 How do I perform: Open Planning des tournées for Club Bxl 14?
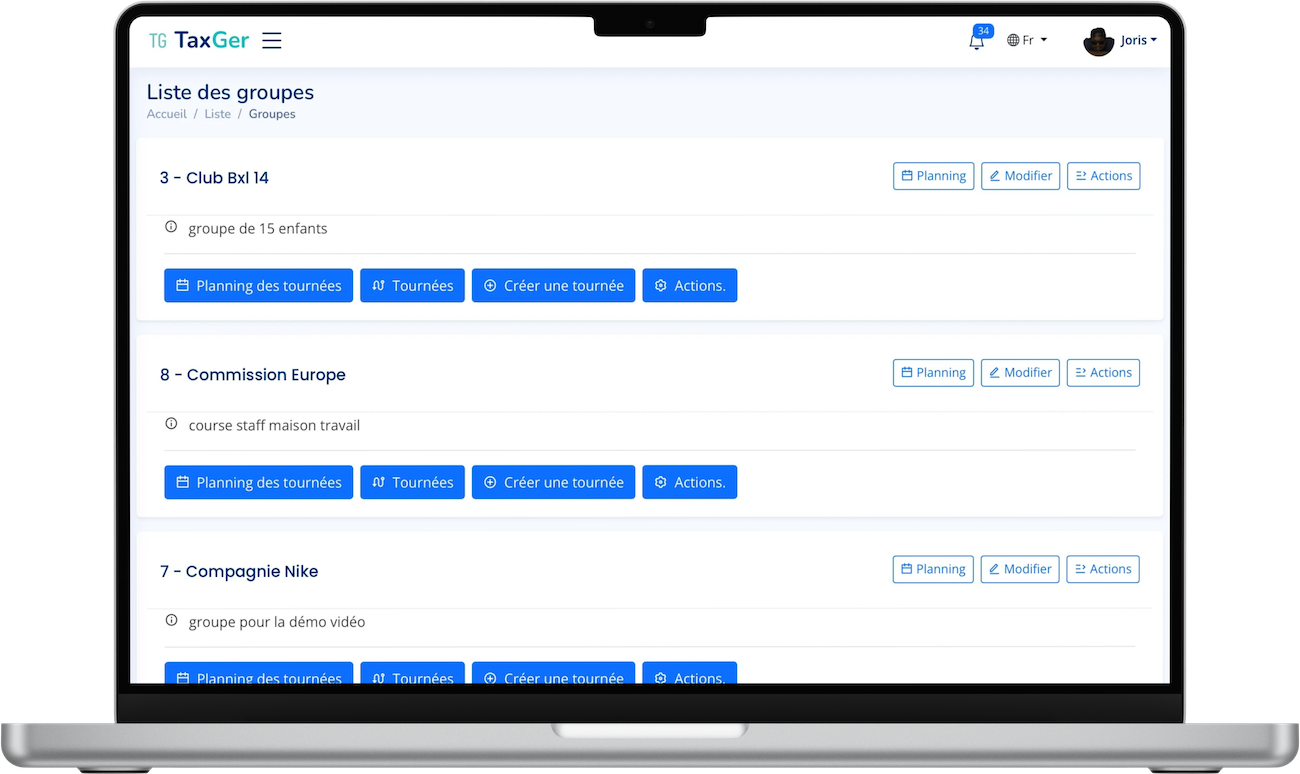(x=258, y=285)
